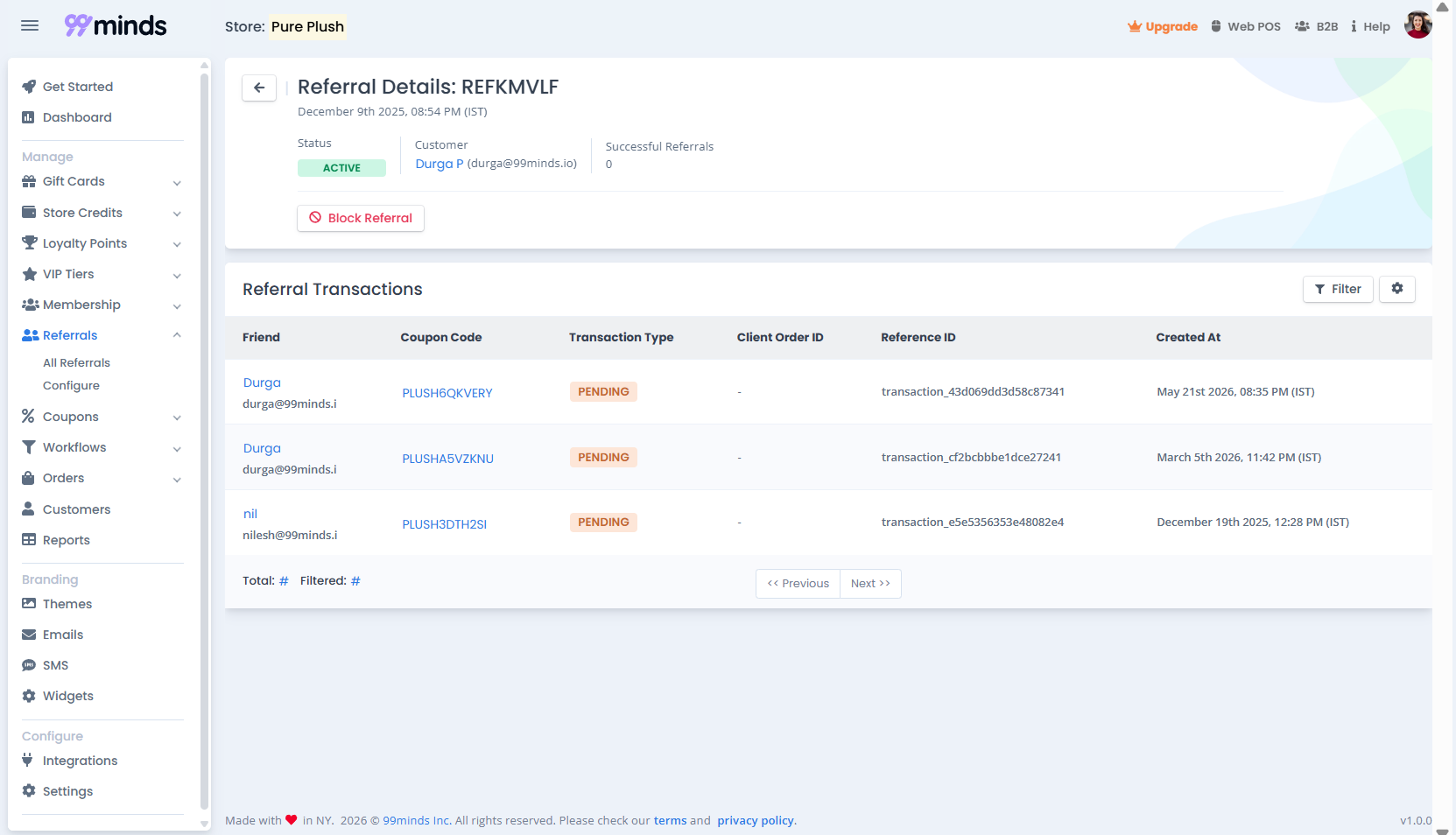The image size is (1456, 835).
Task: Click the Reports table icon
Action: tap(29, 540)
